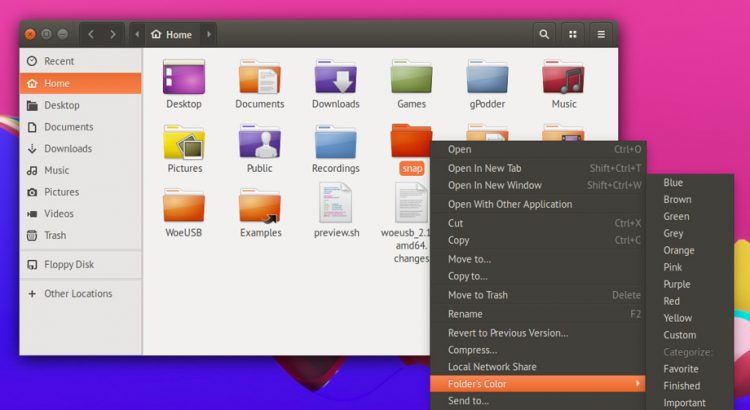Open Downloads in sidebar
750x410 pixels.
tap(80, 149)
